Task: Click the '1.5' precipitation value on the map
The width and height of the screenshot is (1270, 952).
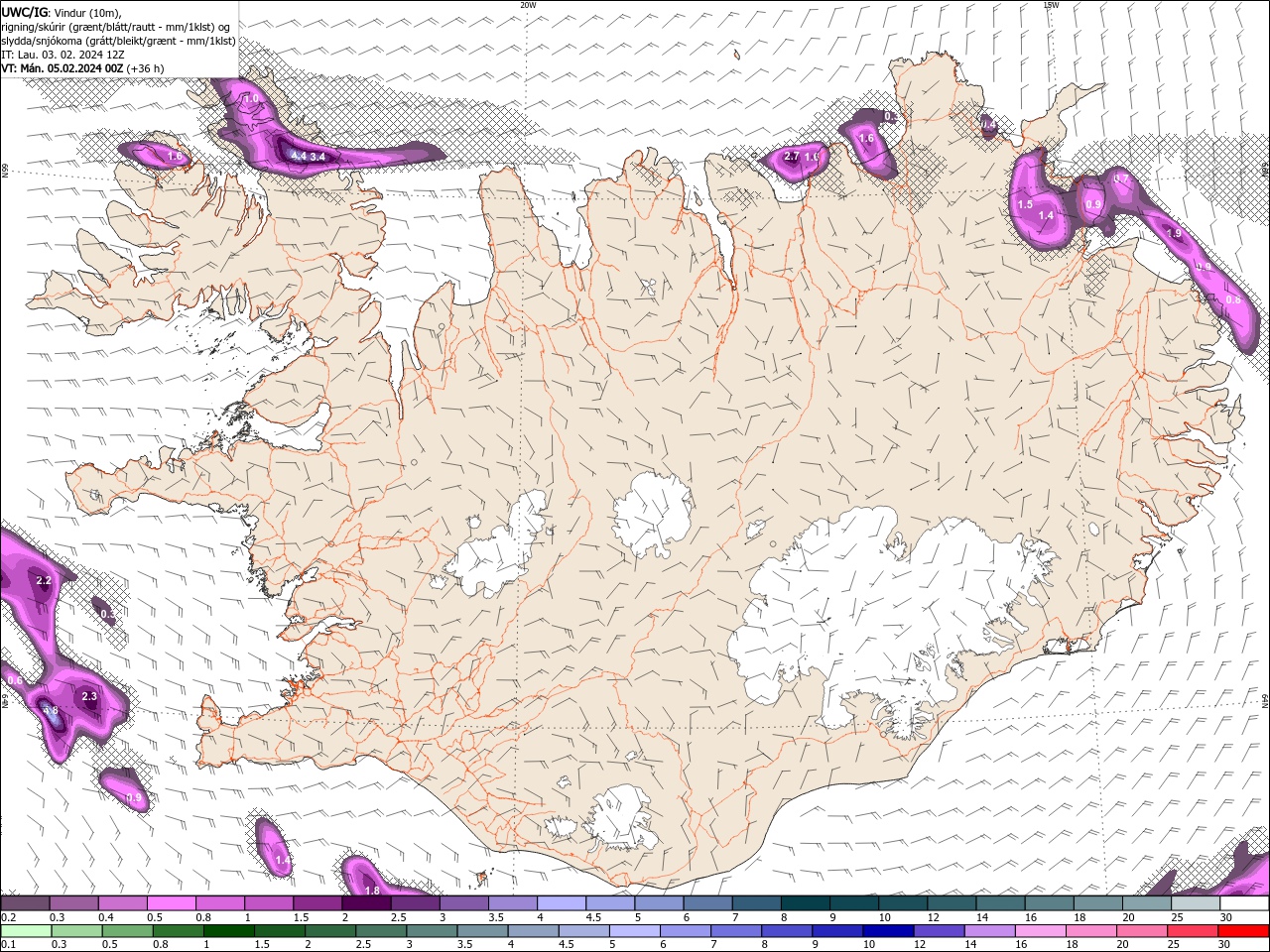Action: click(x=1026, y=204)
